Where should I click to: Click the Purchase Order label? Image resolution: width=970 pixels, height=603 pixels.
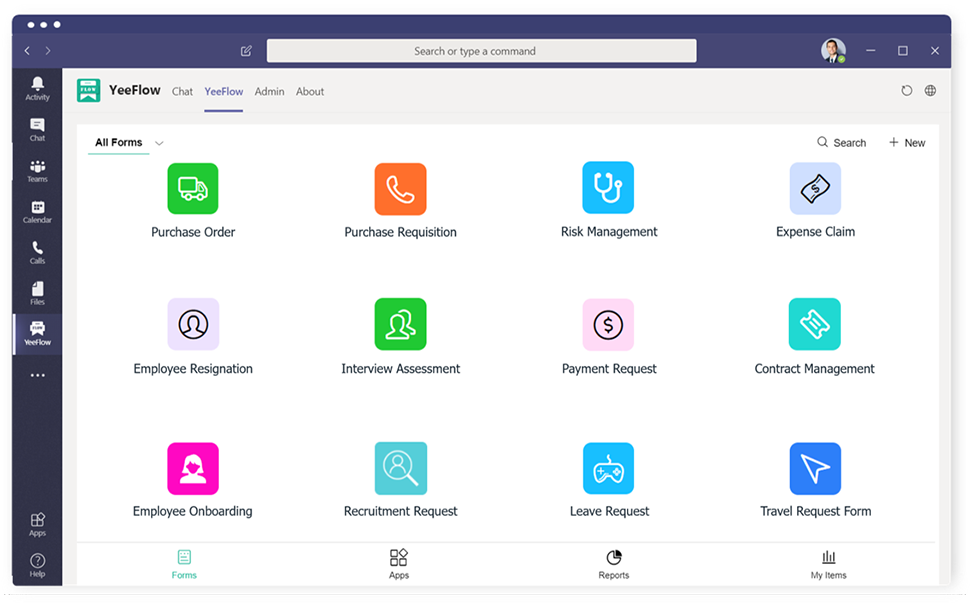click(x=193, y=232)
